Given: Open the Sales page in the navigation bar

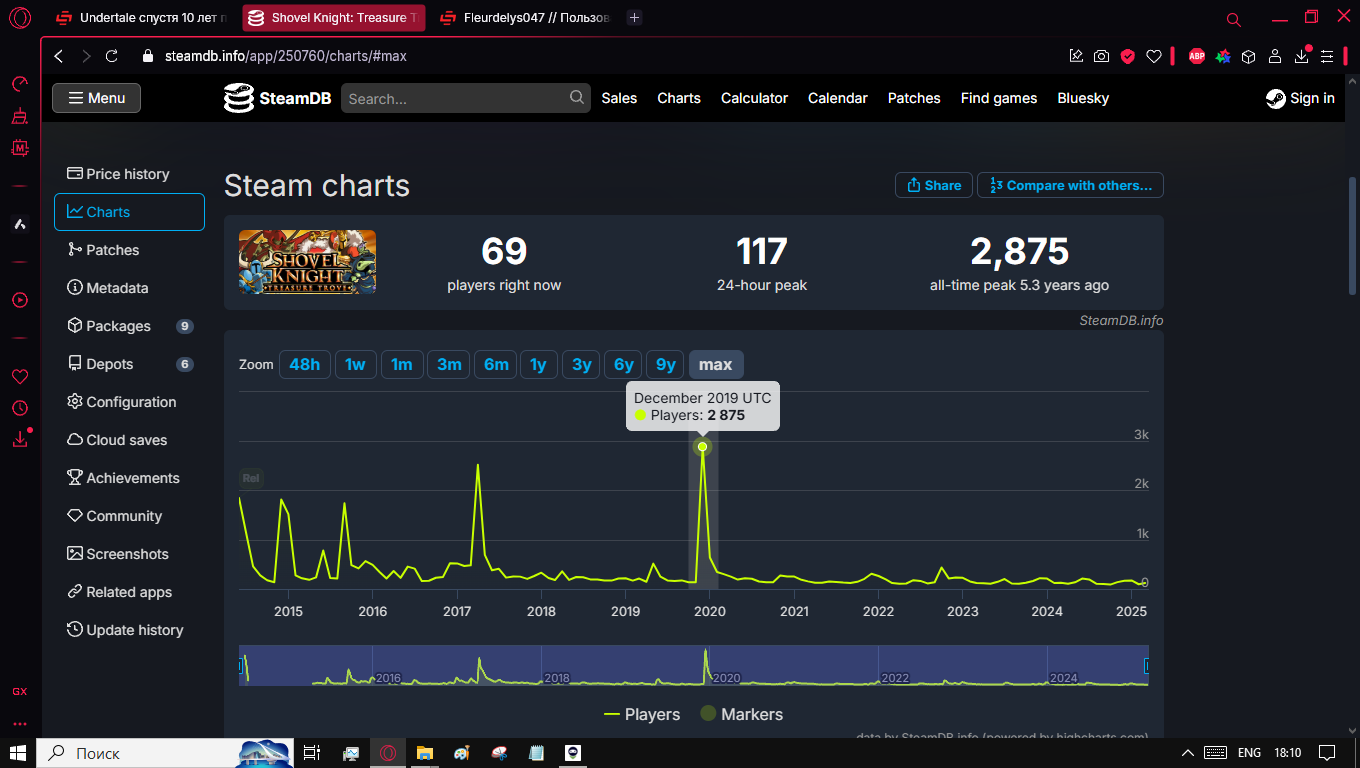Looking at the screenshot, I should 619,98.
